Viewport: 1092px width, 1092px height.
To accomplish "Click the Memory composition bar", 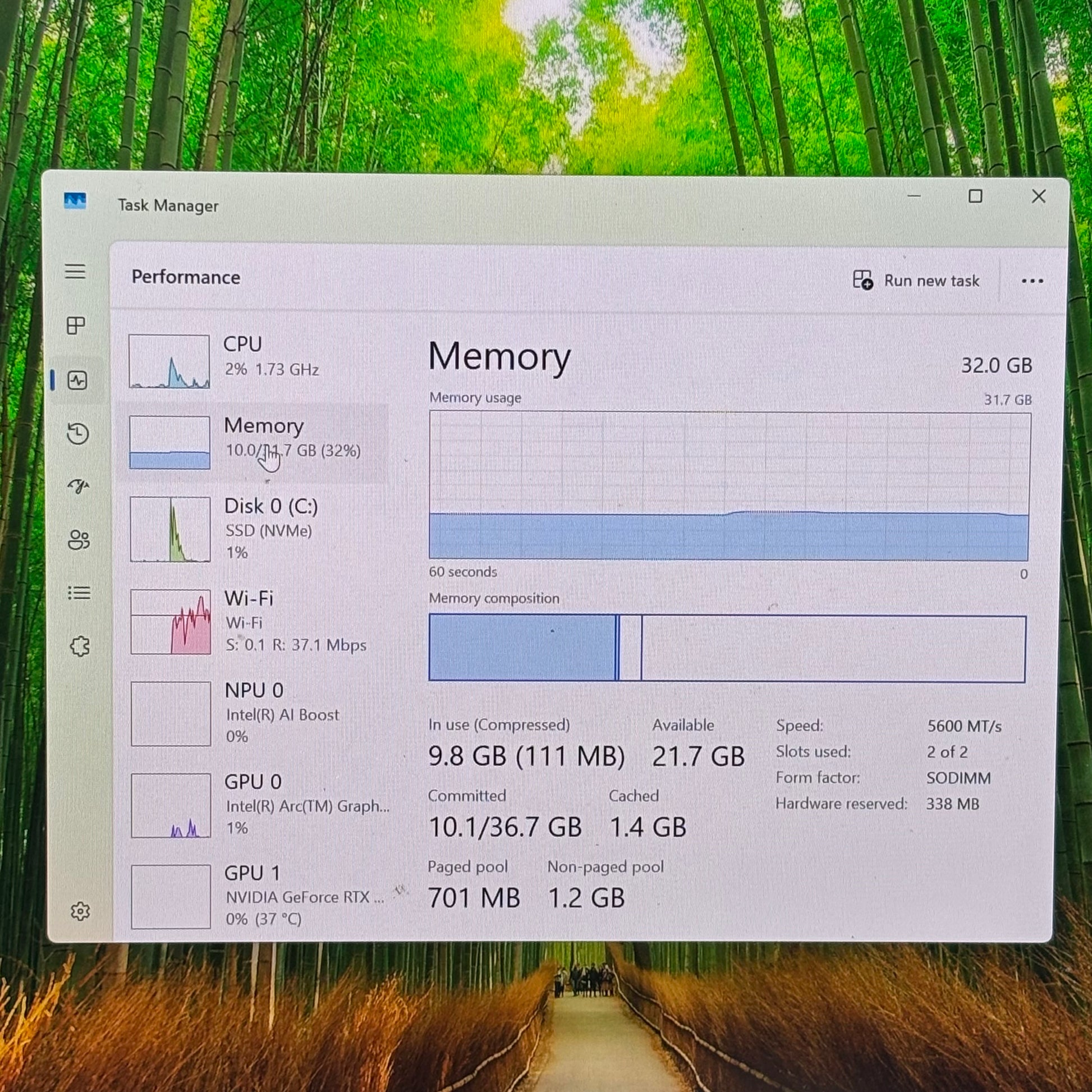I will point(727,649).
